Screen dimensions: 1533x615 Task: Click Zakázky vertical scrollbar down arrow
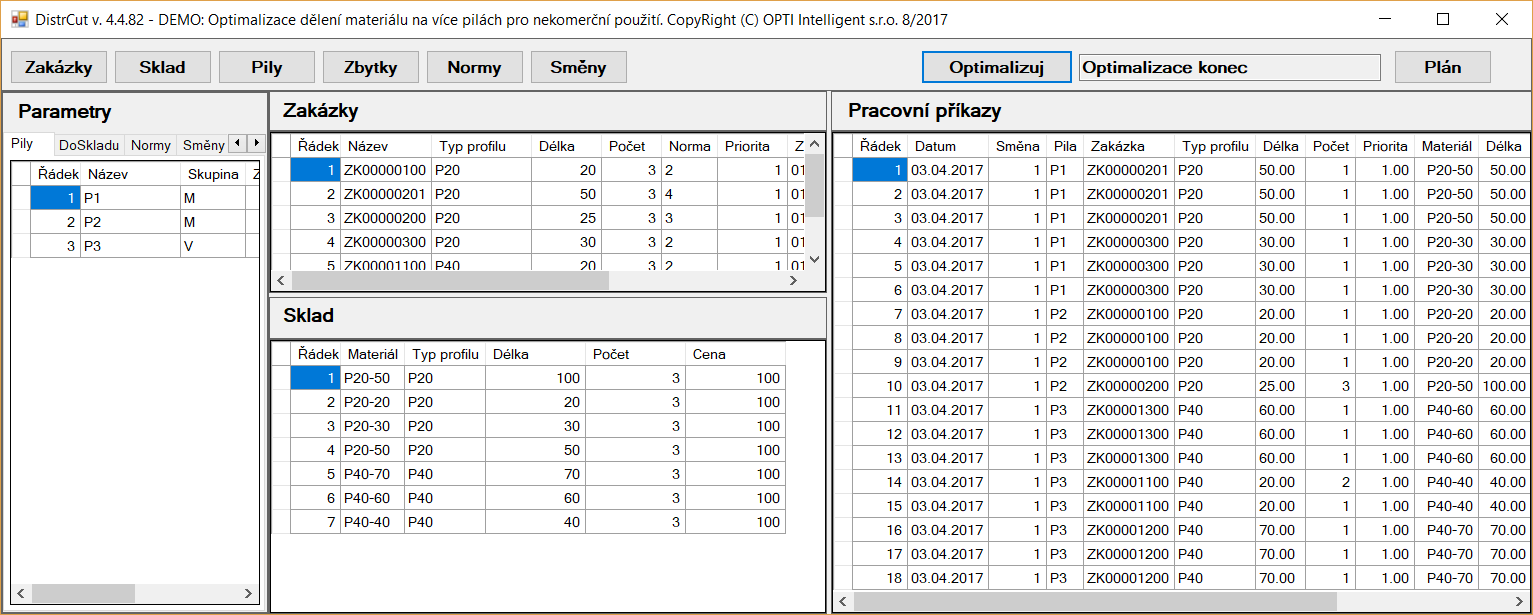814,260
